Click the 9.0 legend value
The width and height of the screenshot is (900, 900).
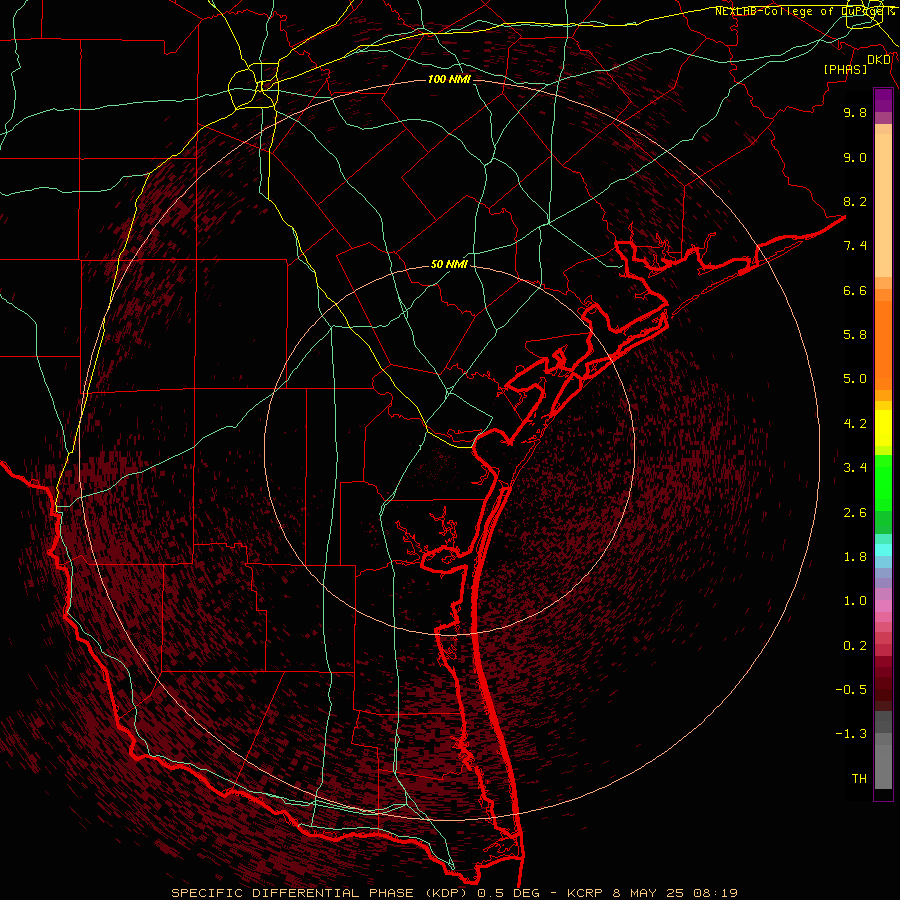pos(855,157)
